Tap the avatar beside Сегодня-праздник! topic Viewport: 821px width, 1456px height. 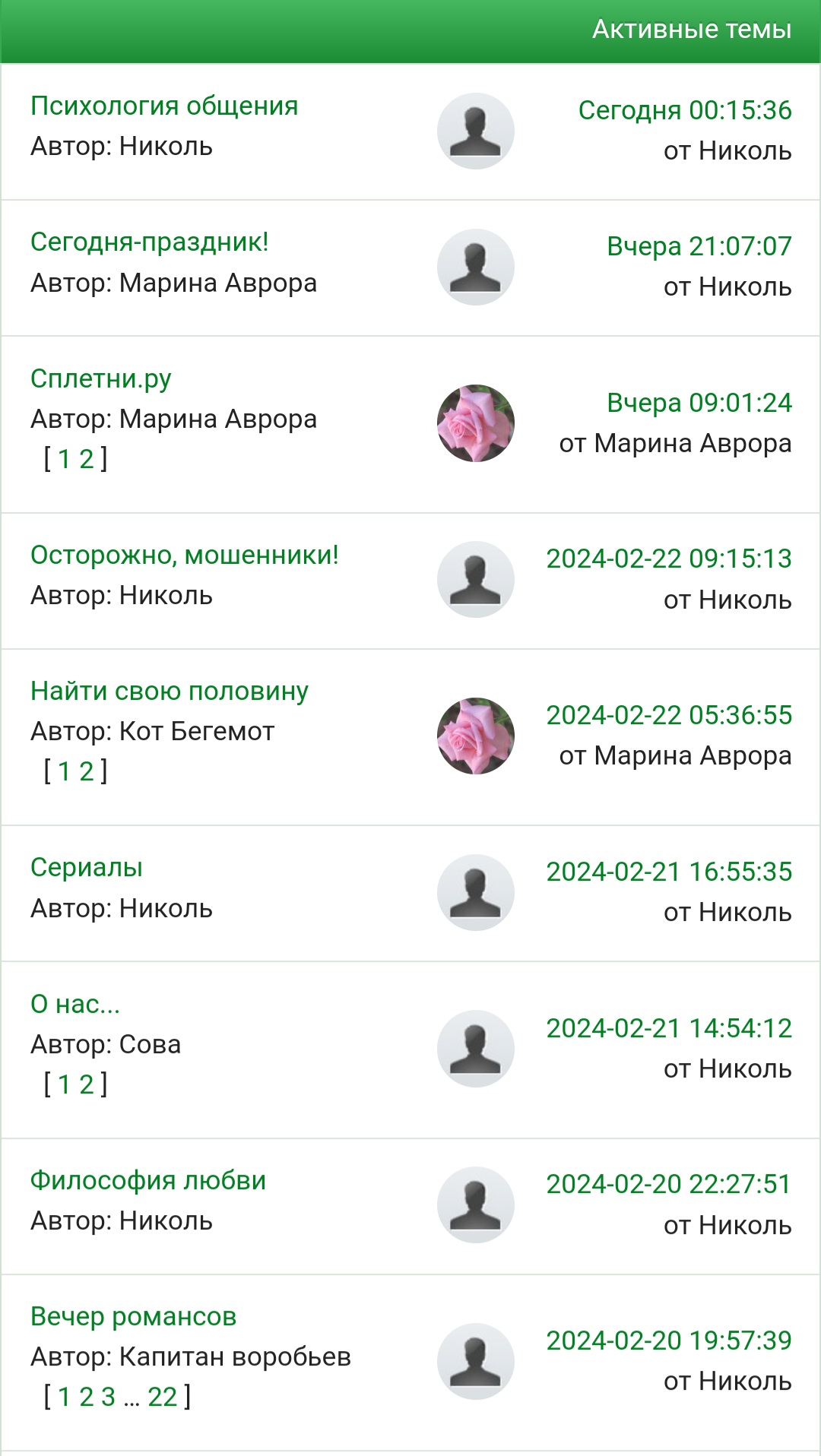pyautogui.click(x=476, y=267)
